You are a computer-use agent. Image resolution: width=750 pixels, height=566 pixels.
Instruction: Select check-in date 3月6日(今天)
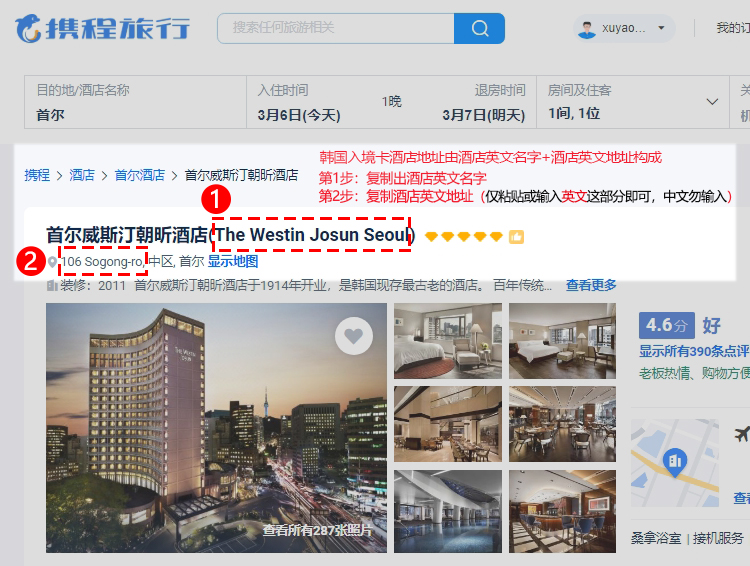point(299,115)
